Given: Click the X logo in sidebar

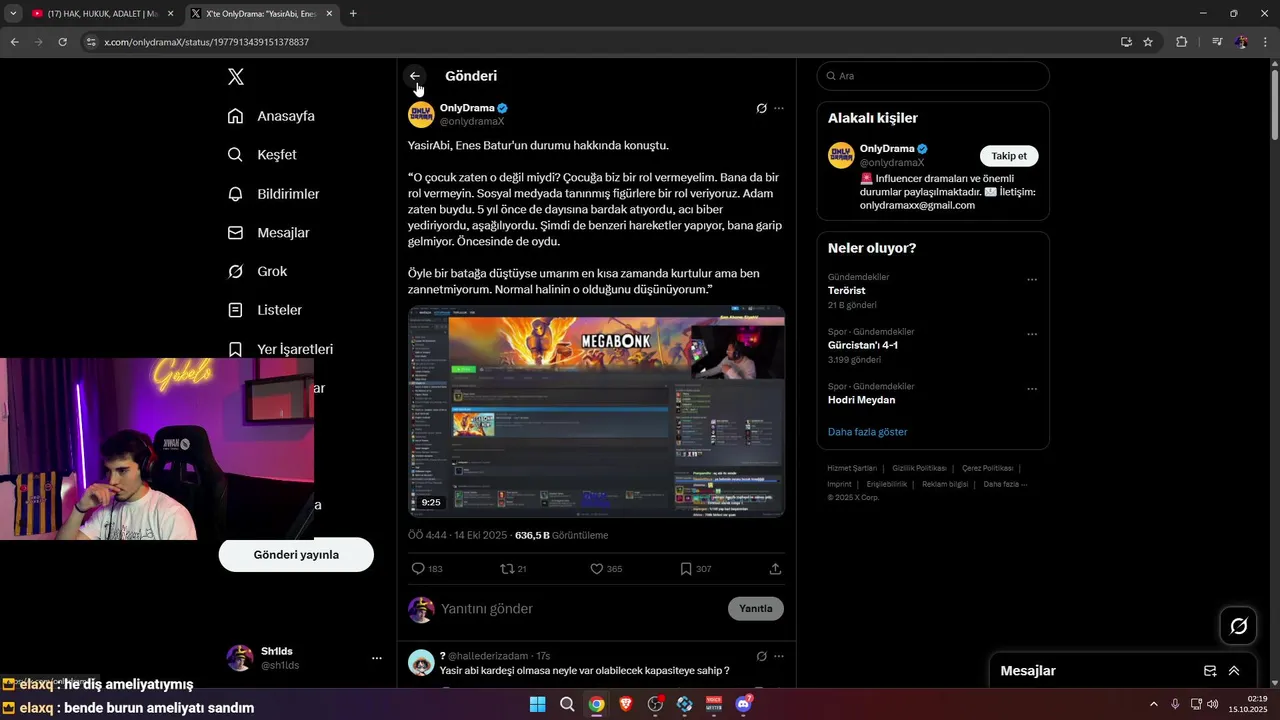Looking at the screenshot, I should (x=236, y=77).
